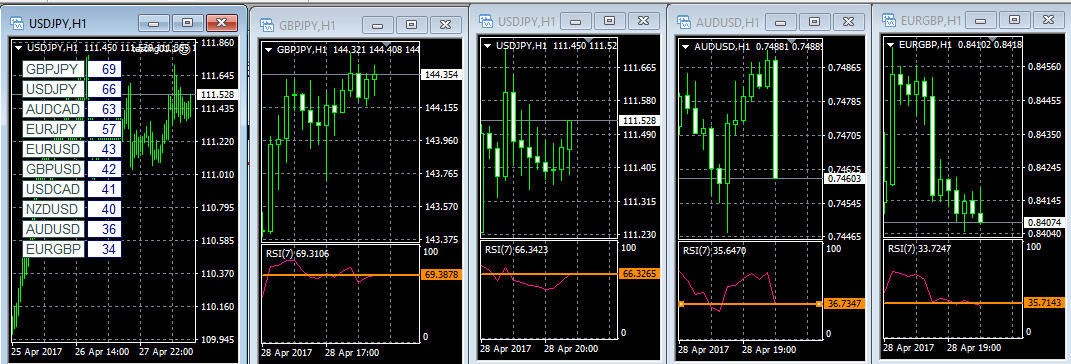This screenshot has width=1071, height=364.
Task: Click the EURUSD symbol button
Action: [x=54, y=150]
